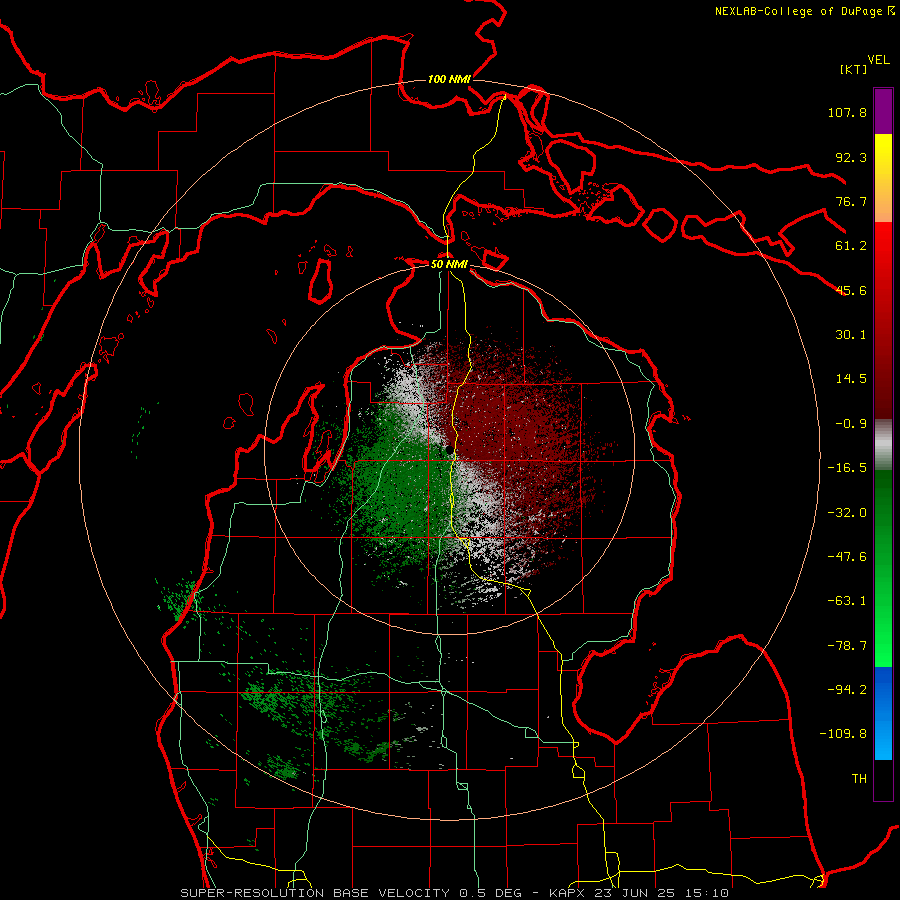900x900 pixels.
Task: Click the gray near-zero segment of the color bar
Action: 883,444
